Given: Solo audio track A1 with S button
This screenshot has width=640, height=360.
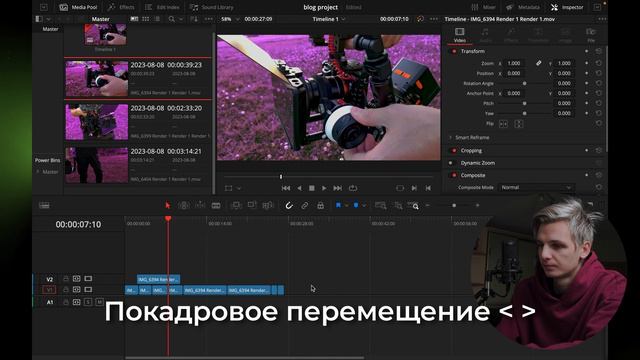Looking at the screenshot, I should [88, 302].
